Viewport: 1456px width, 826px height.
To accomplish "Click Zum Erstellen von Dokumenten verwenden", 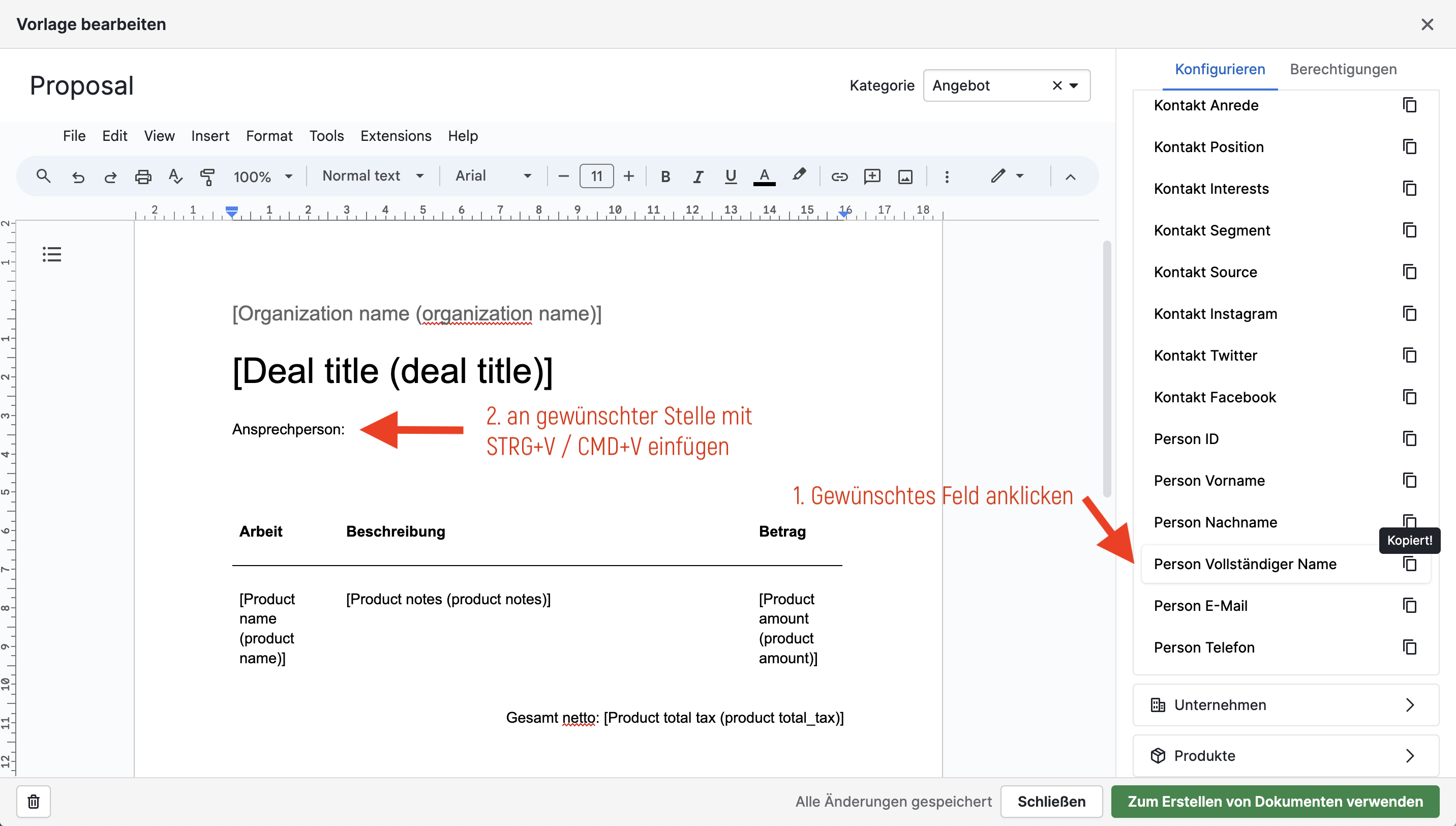I will point(1275,802).
